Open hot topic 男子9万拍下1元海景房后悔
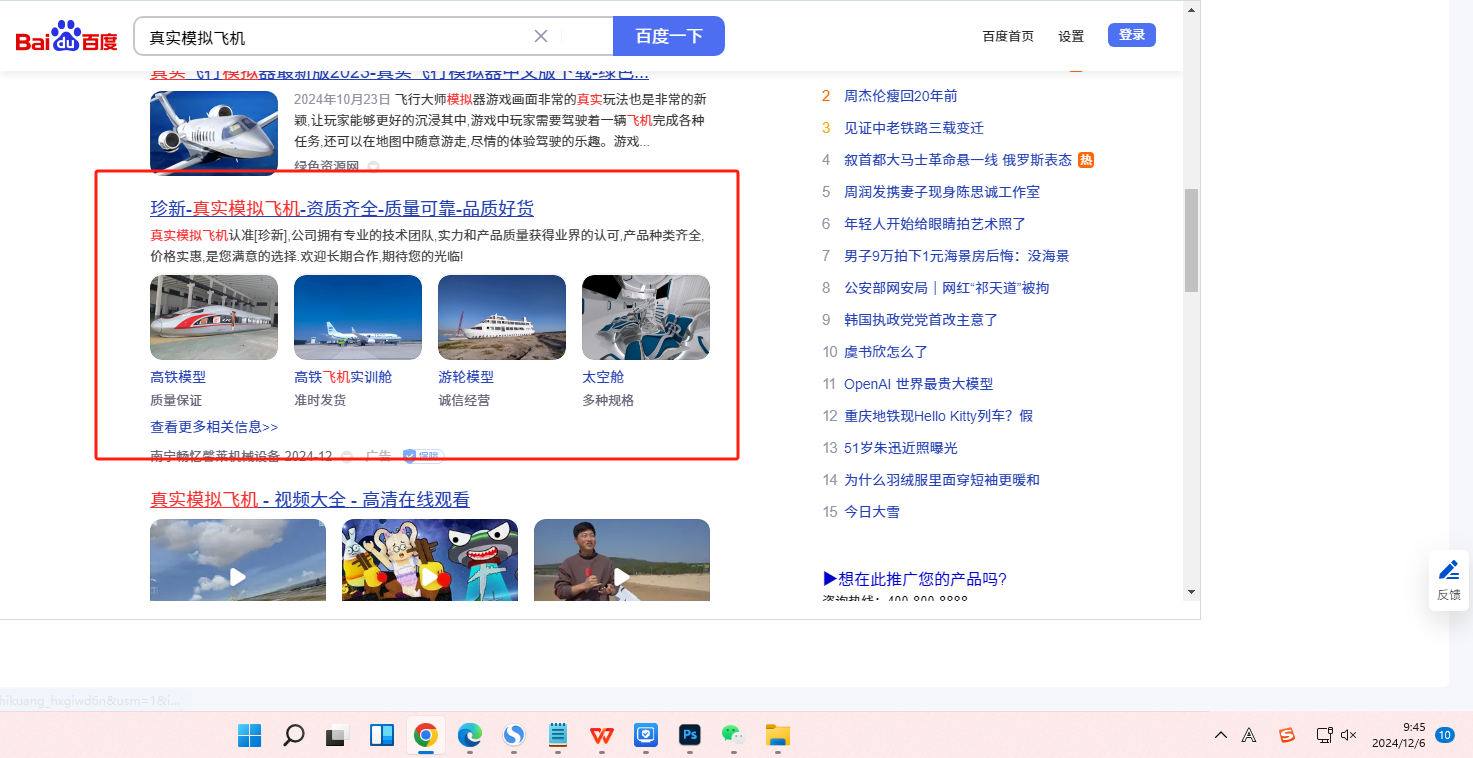This screenshot has height=758, width=1473. pos(957,256)
